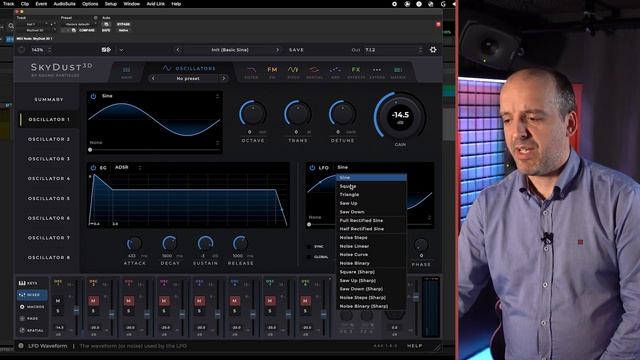The height and width of the screenshot is (360, 640).
Task: Open the FM tab icon
Action: click(x=272, y=69)
